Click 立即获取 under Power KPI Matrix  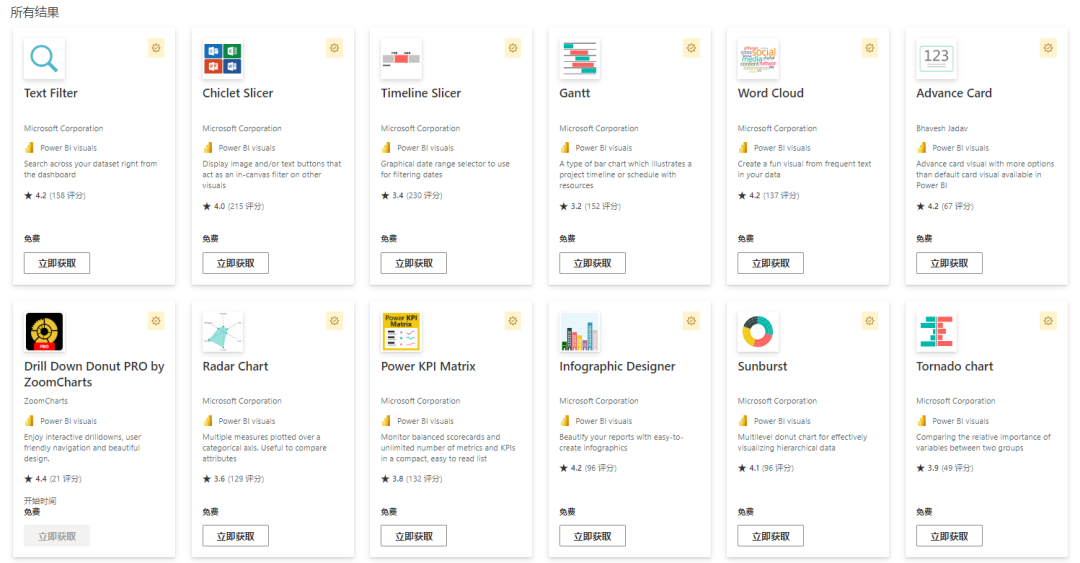click(414, 536)
